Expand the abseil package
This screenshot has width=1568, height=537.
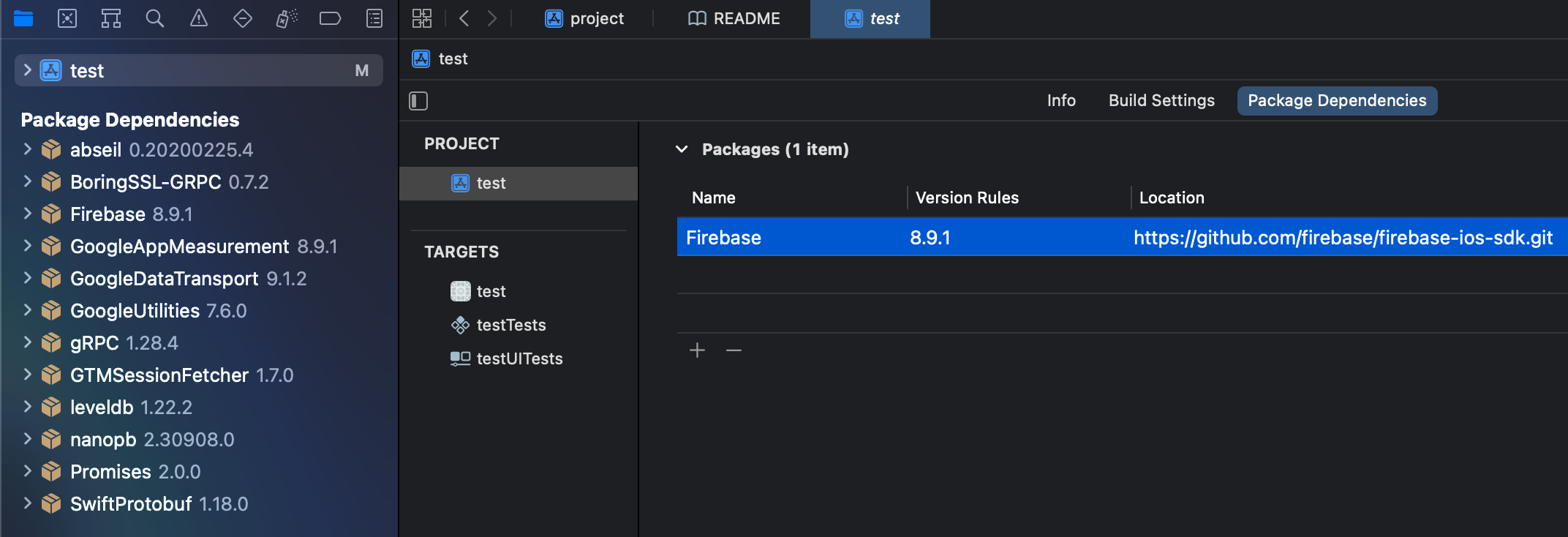coord(27,149)
